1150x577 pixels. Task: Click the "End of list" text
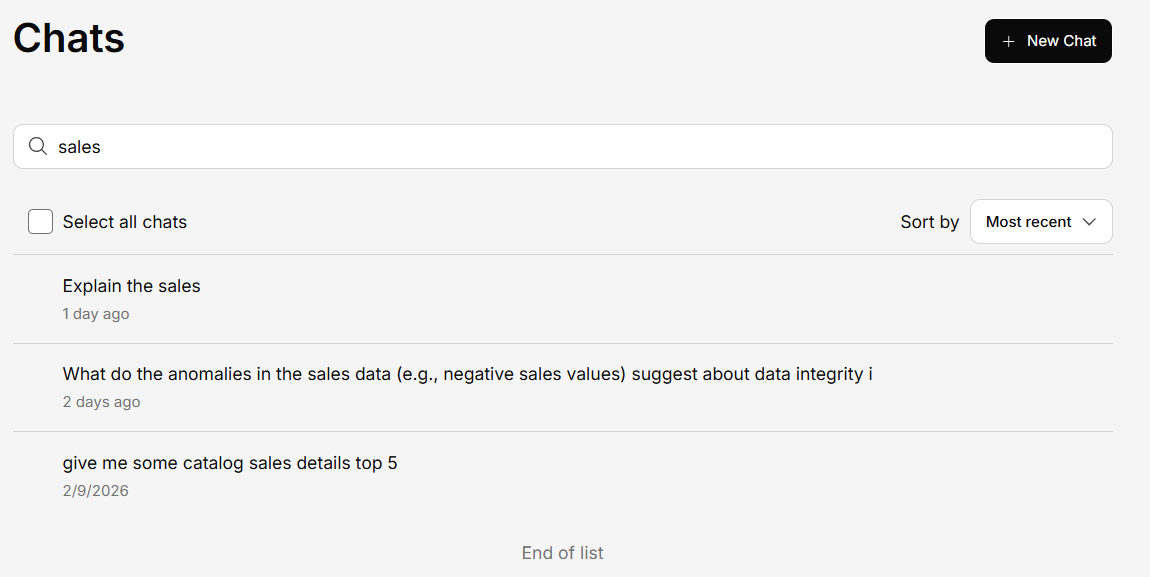(562, 553)
